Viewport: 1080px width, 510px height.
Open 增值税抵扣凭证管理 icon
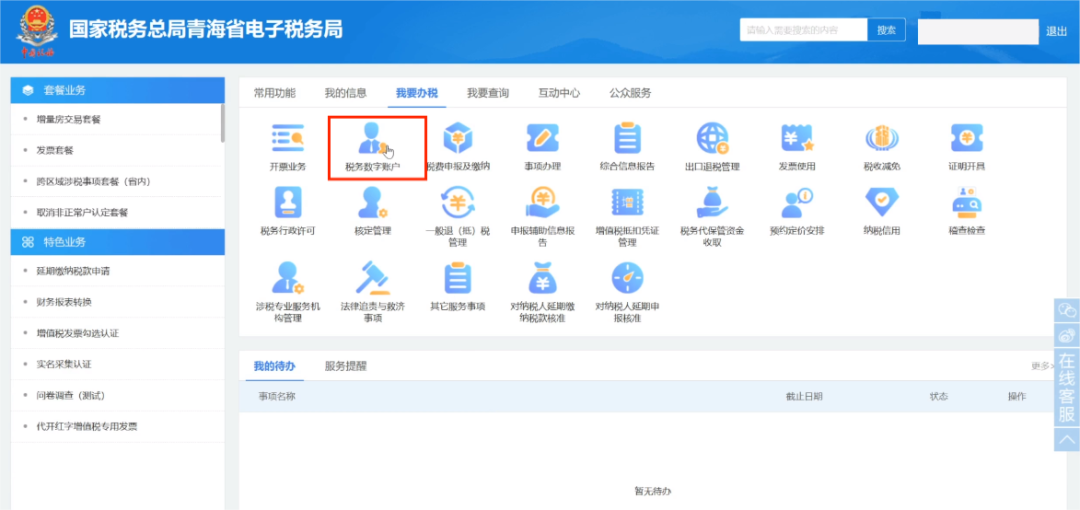(627, 203)
